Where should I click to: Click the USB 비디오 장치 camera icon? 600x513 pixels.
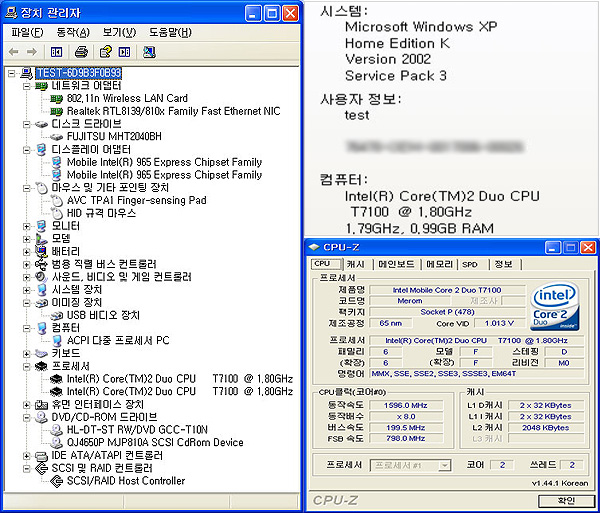coord(57,316)
